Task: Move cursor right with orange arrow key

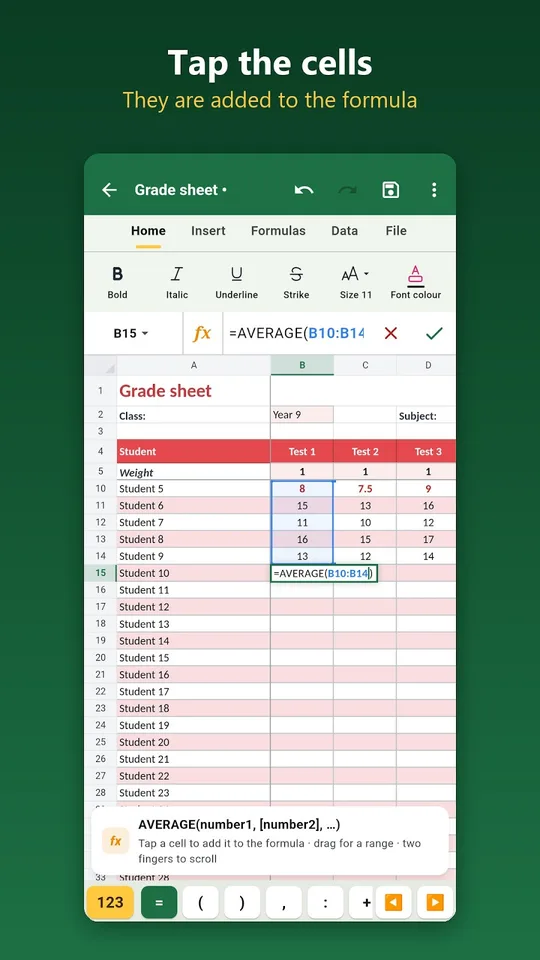Action: coord(435,902)
